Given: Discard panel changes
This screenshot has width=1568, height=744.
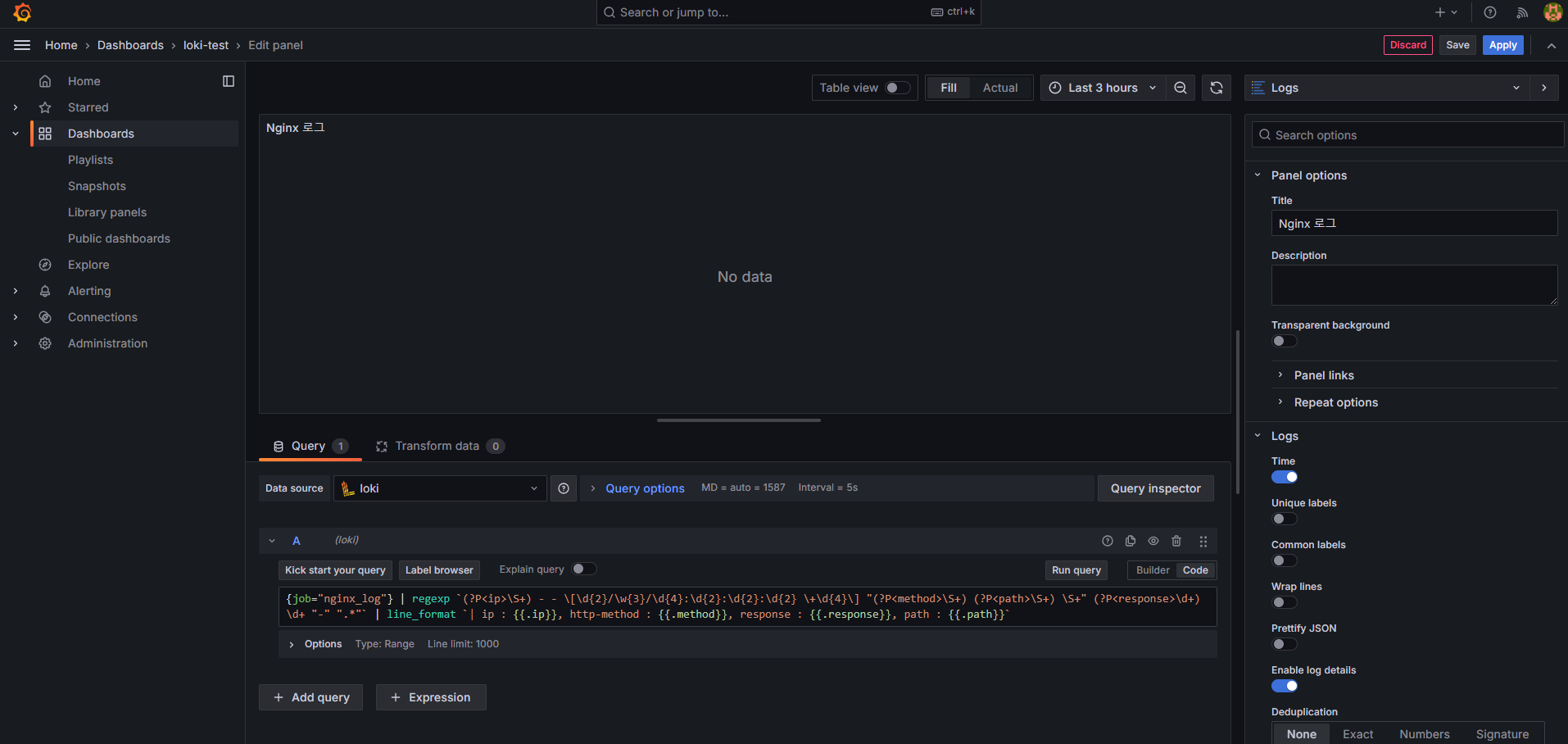Looking at the screenshot, I should (1408, 45).
